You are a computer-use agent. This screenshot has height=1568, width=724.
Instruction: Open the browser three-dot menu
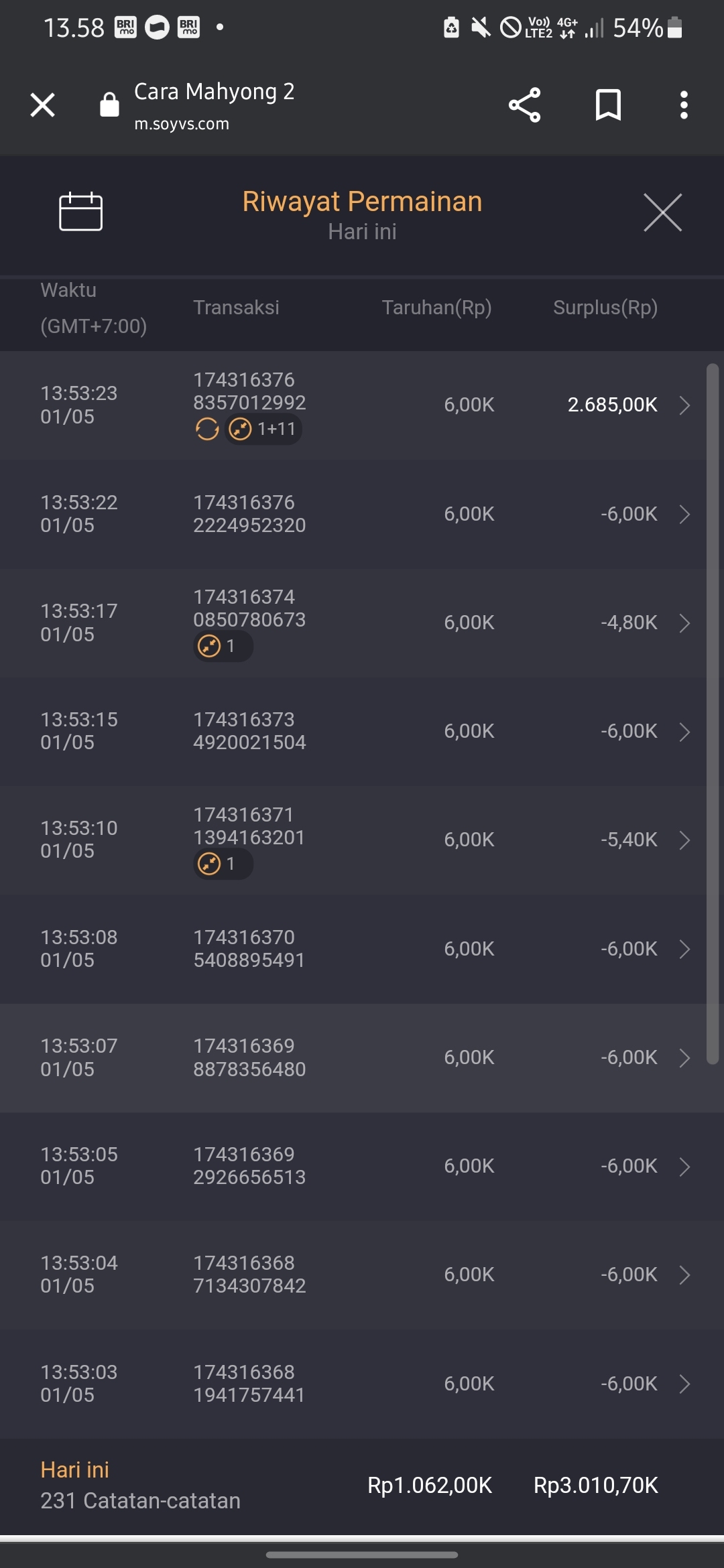(x=683, y=105)
